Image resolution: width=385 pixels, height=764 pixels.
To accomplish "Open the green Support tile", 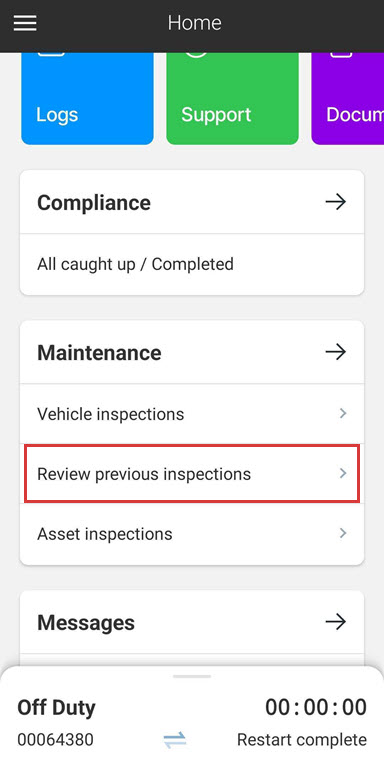I will click(x=232, y=99).
